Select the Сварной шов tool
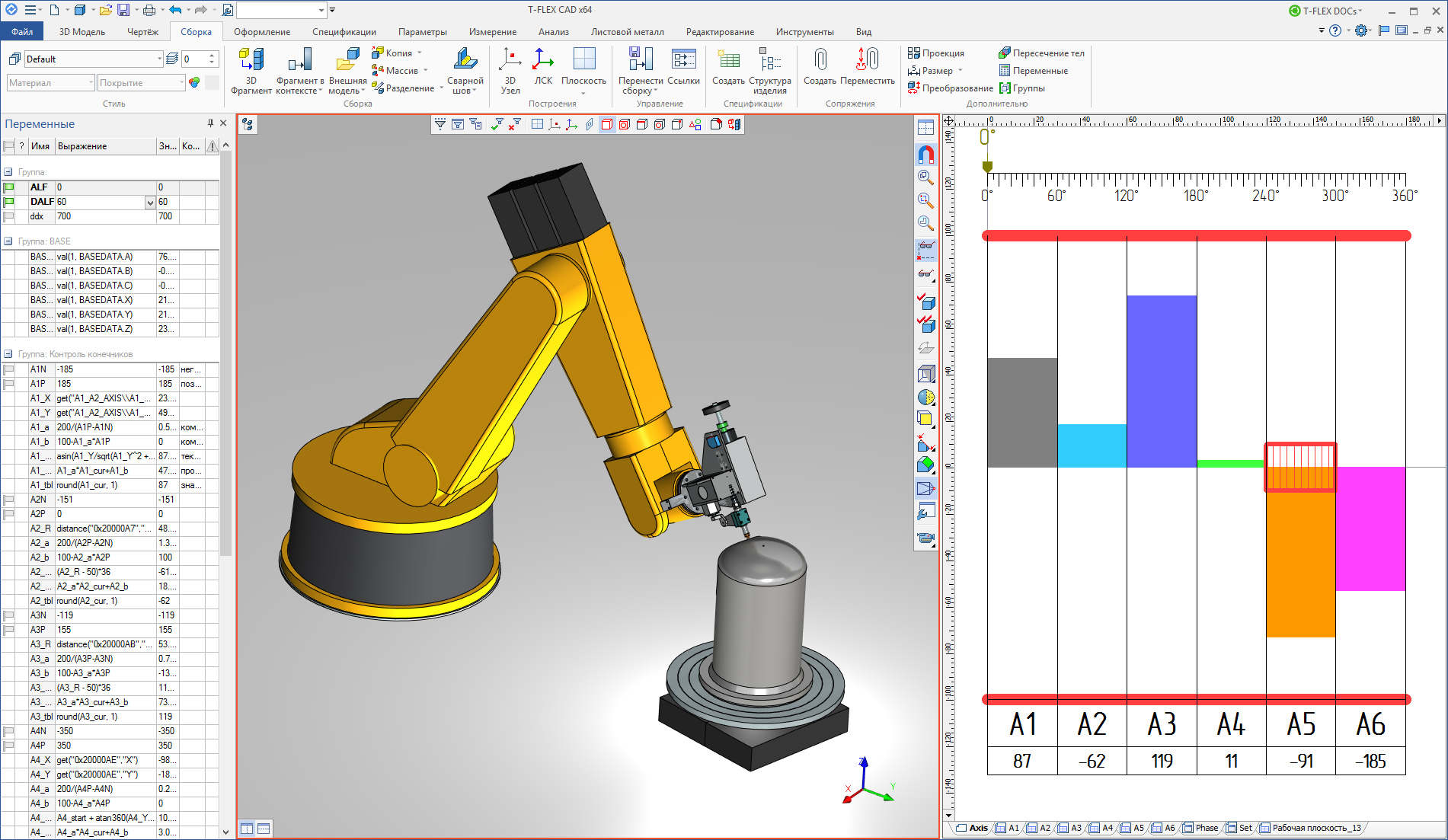Viewport: 1448px width, 840px height. 465,70
